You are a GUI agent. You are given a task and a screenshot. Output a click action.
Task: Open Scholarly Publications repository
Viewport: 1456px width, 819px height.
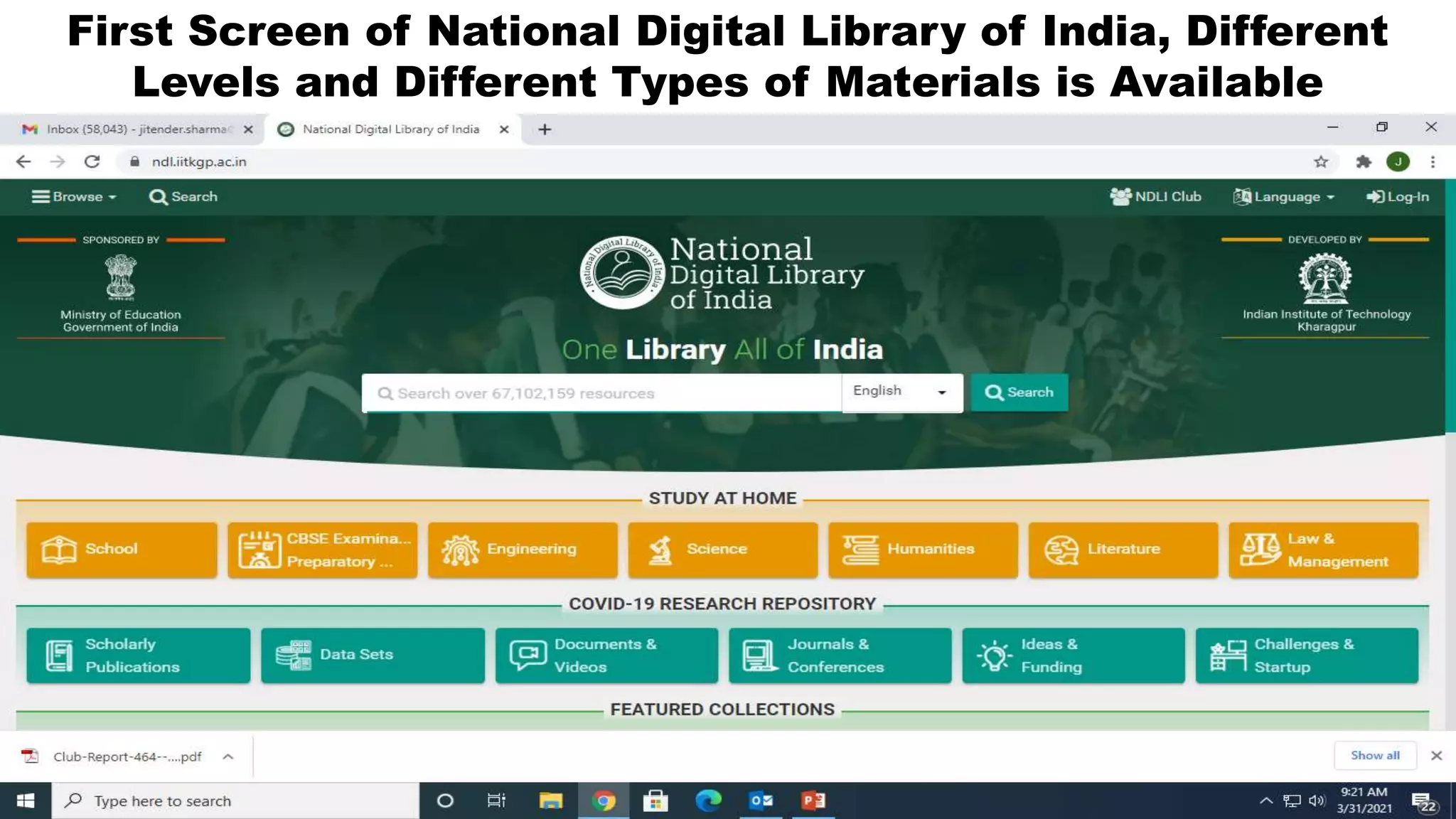point(139,655)
